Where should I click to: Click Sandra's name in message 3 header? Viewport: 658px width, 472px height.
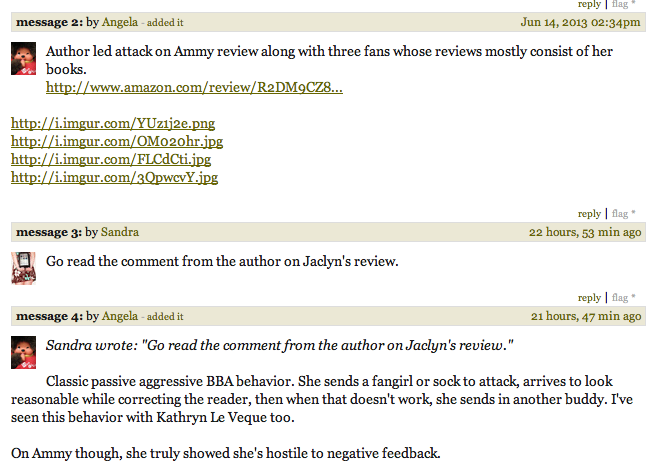point(120,232)
